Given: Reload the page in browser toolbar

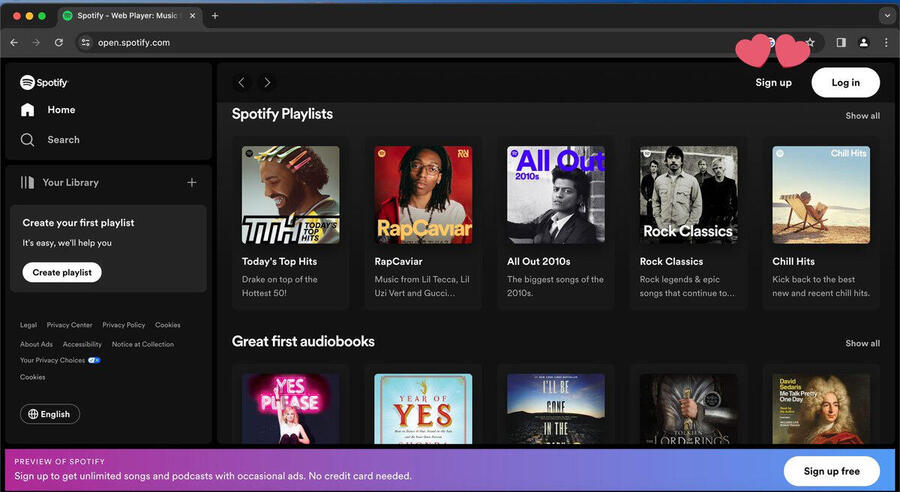Looking at the screenshot, I should pyautogui.click(x=59, y=43).
